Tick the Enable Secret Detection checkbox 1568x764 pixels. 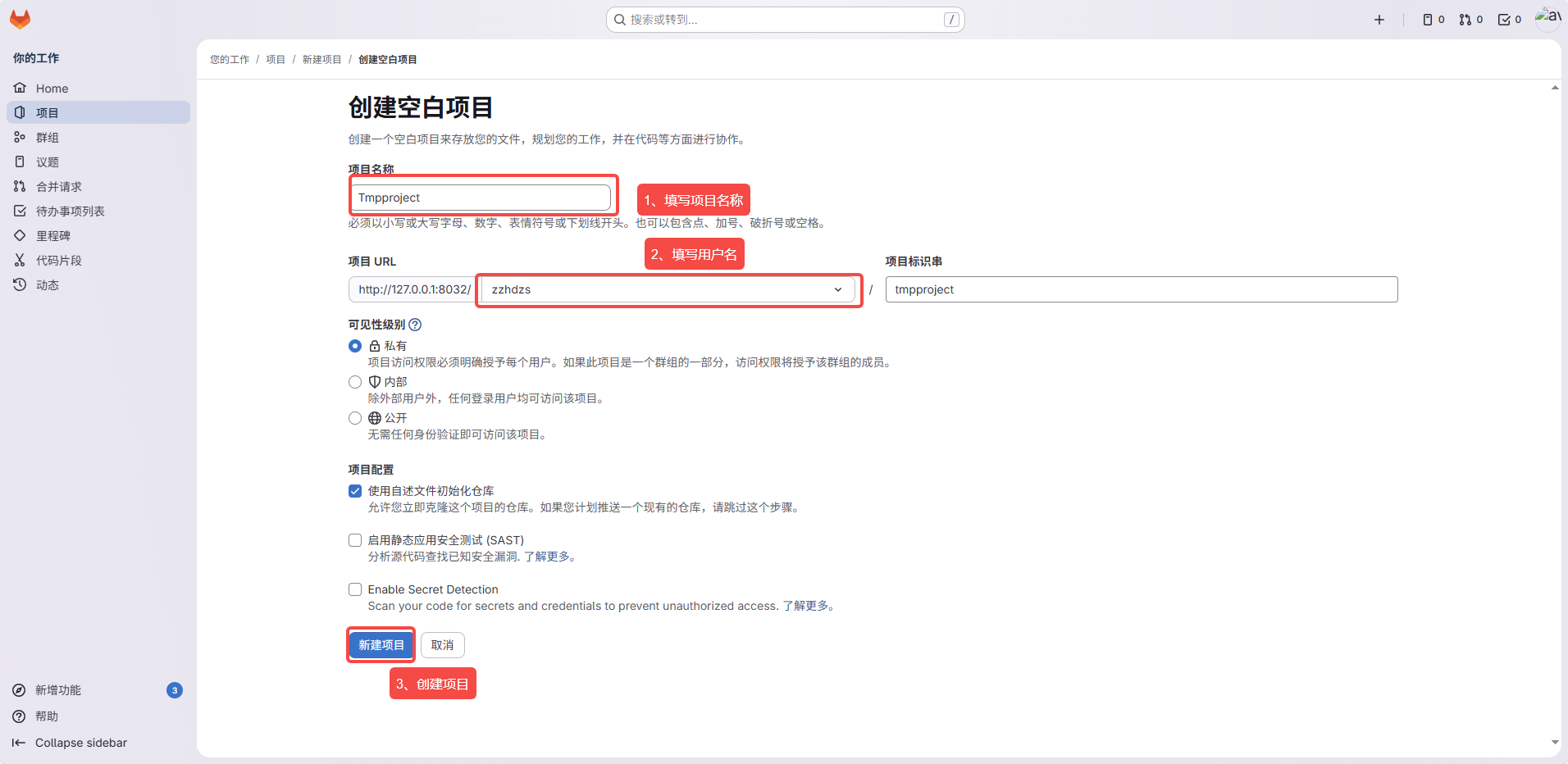(x=355, y=589)
